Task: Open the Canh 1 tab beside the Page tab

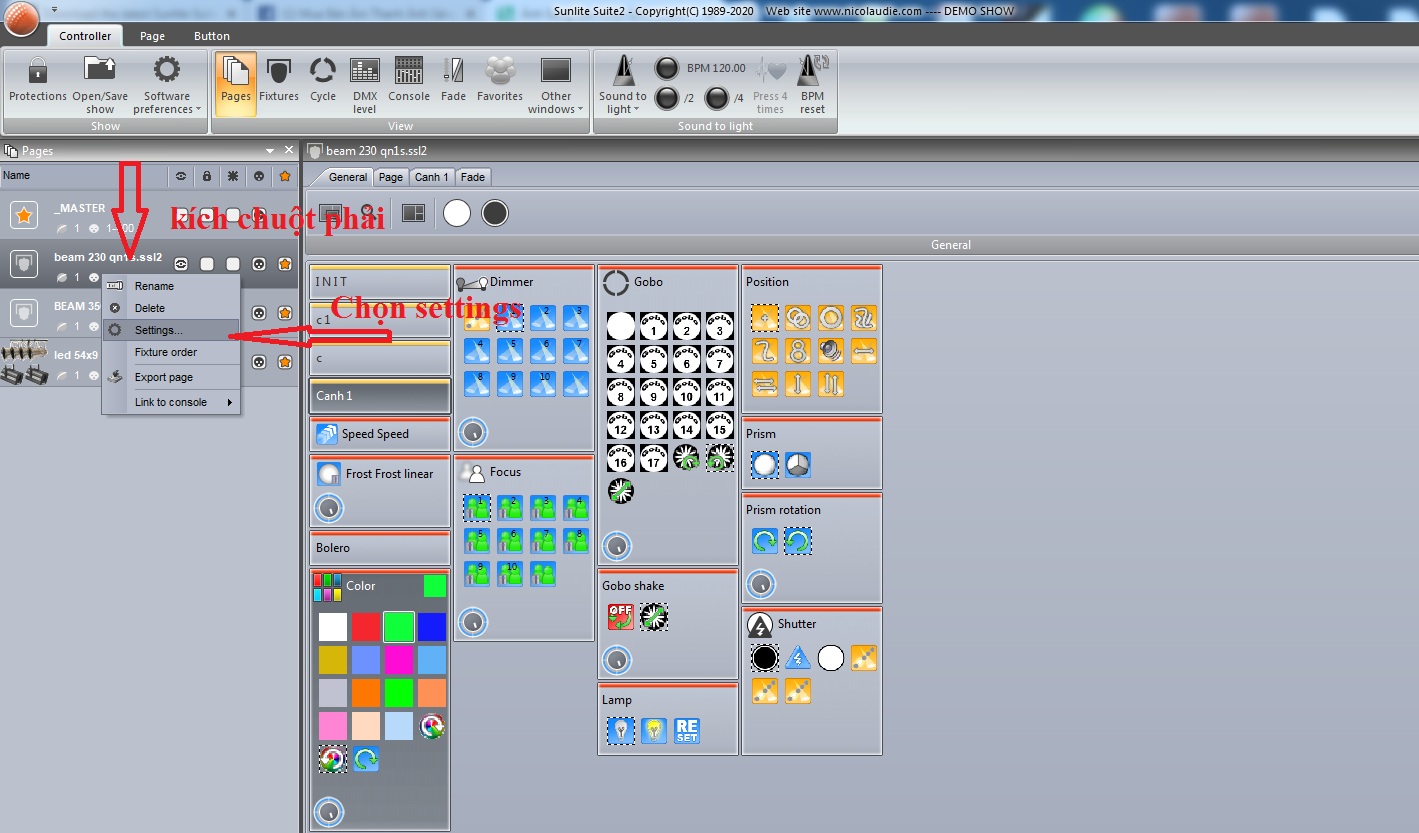Action: pyautogui.click(x=431, y=177)
